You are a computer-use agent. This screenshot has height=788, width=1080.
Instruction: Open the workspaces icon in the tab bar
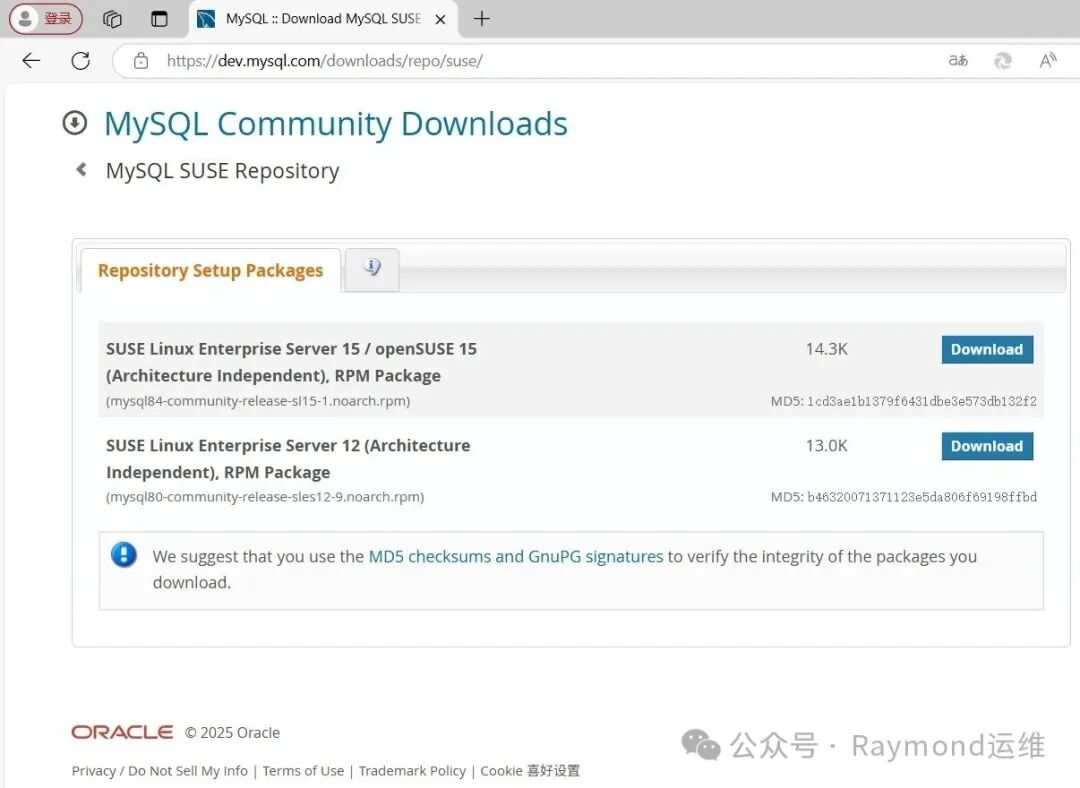point(112,19)
